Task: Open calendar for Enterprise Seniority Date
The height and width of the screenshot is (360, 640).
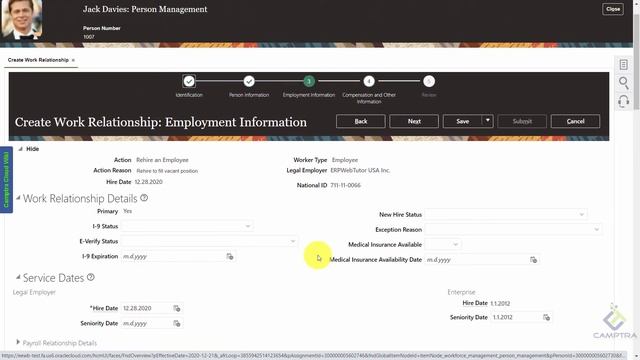Action: point(546,317)
